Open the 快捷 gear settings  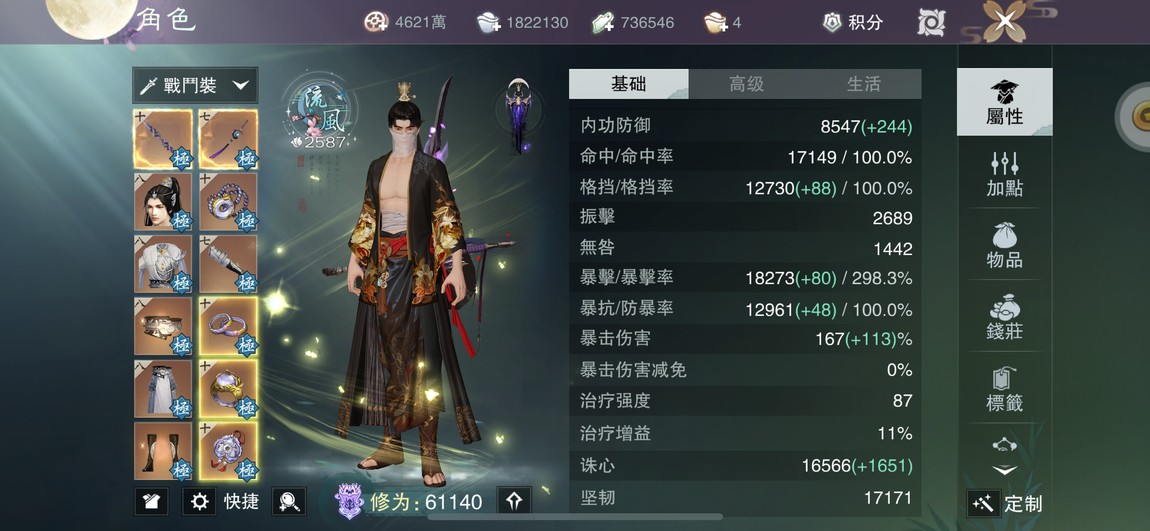(221, 502)
